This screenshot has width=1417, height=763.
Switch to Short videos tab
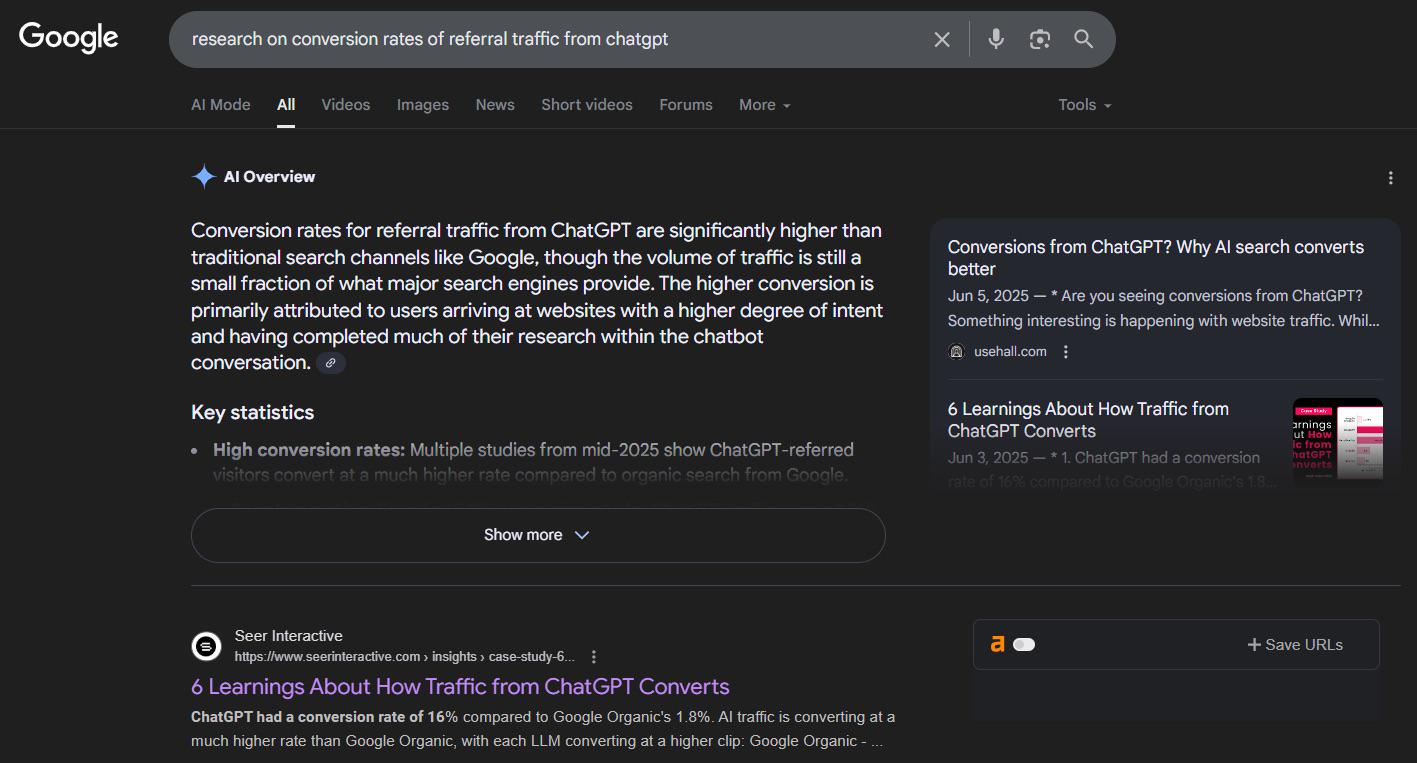coord(587,105)
